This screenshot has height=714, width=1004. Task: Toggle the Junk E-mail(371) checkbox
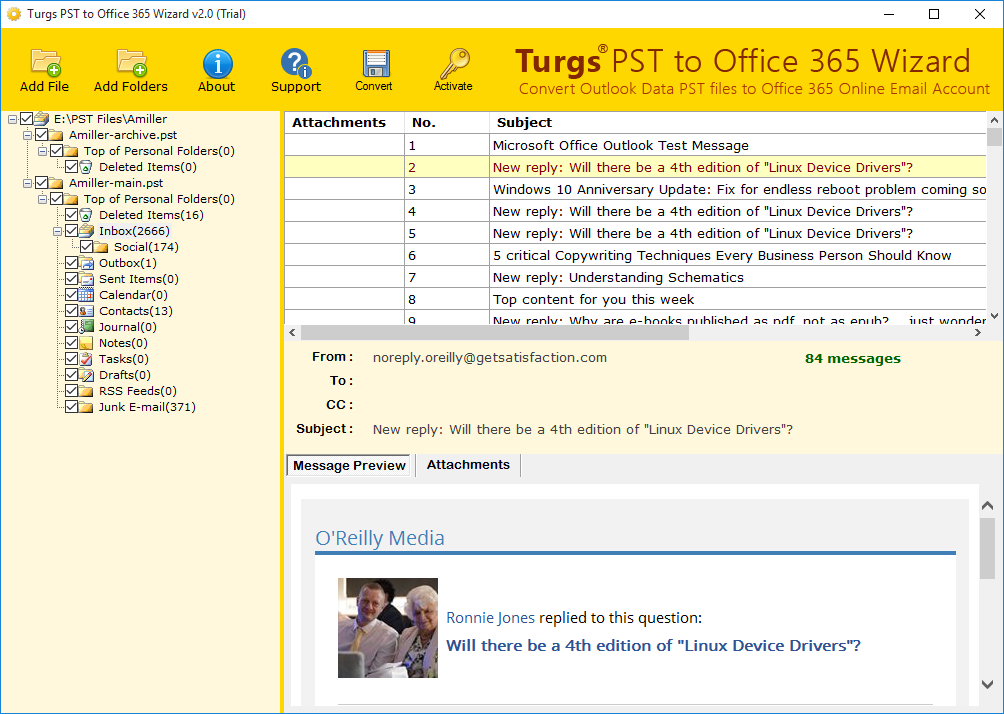point(72,407)
